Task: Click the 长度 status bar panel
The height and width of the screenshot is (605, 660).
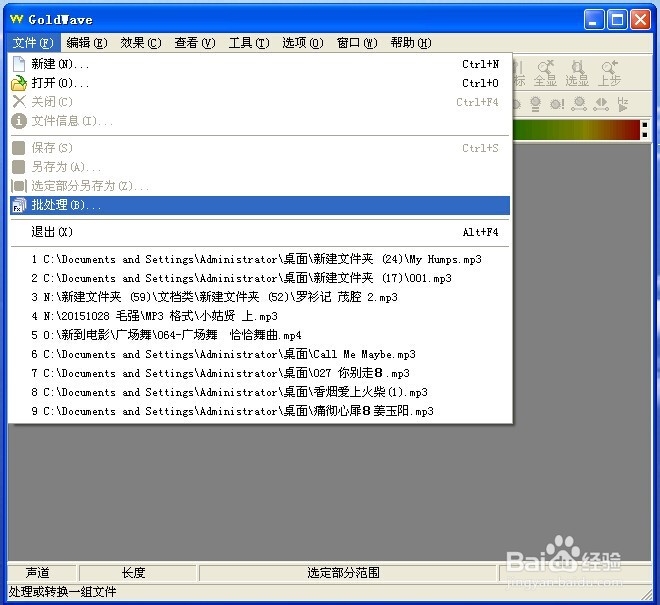Action: (x=138, y=573)
